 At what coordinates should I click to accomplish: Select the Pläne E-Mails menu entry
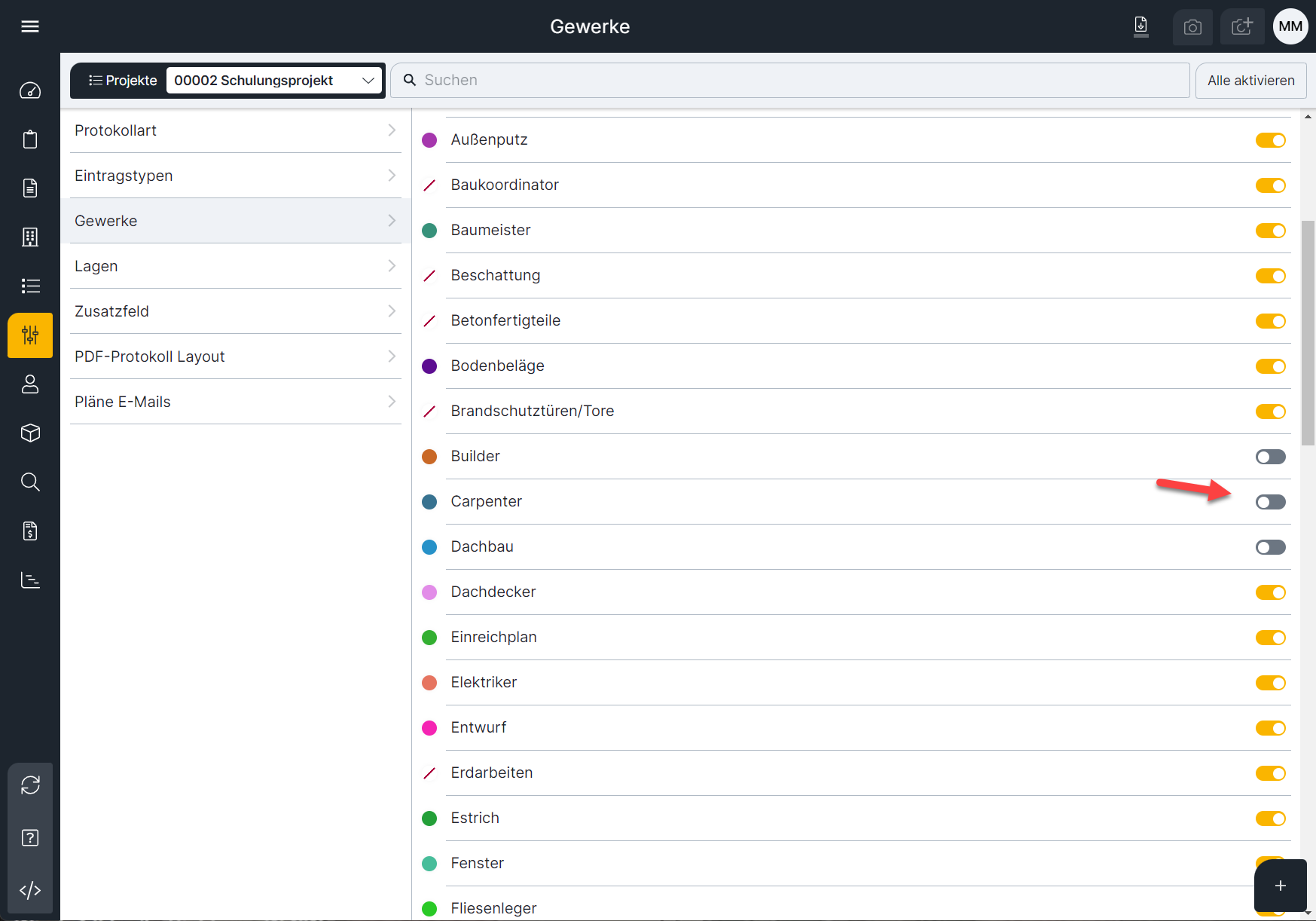coord(236,402)
